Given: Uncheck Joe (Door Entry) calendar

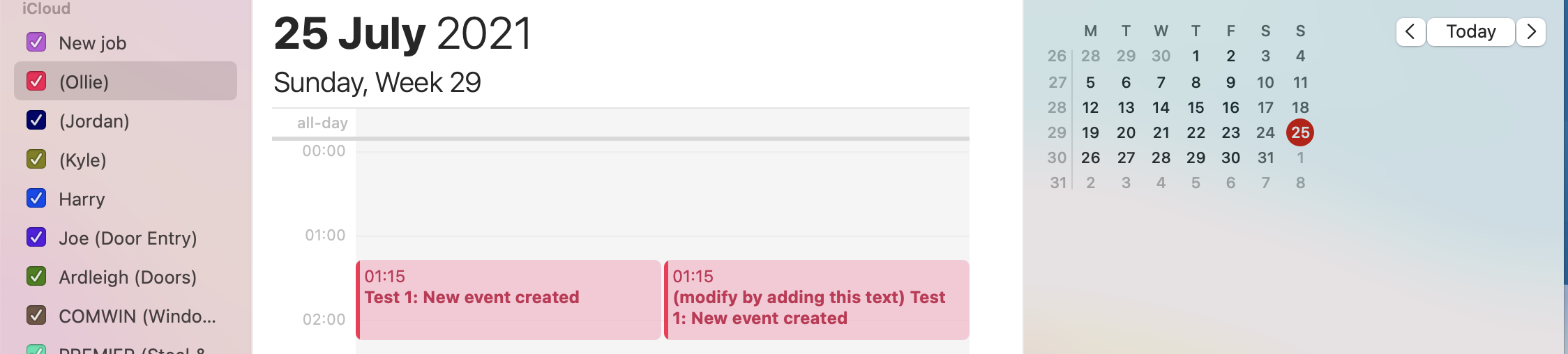Looking at the screenshot, I should tap(36, 238).
